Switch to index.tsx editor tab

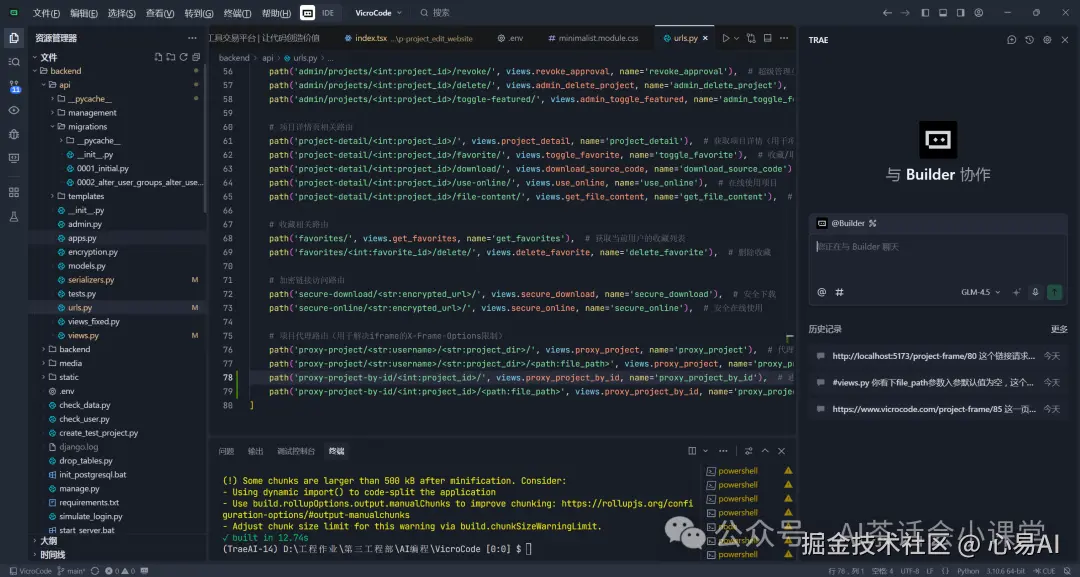[x=408, y=38]
